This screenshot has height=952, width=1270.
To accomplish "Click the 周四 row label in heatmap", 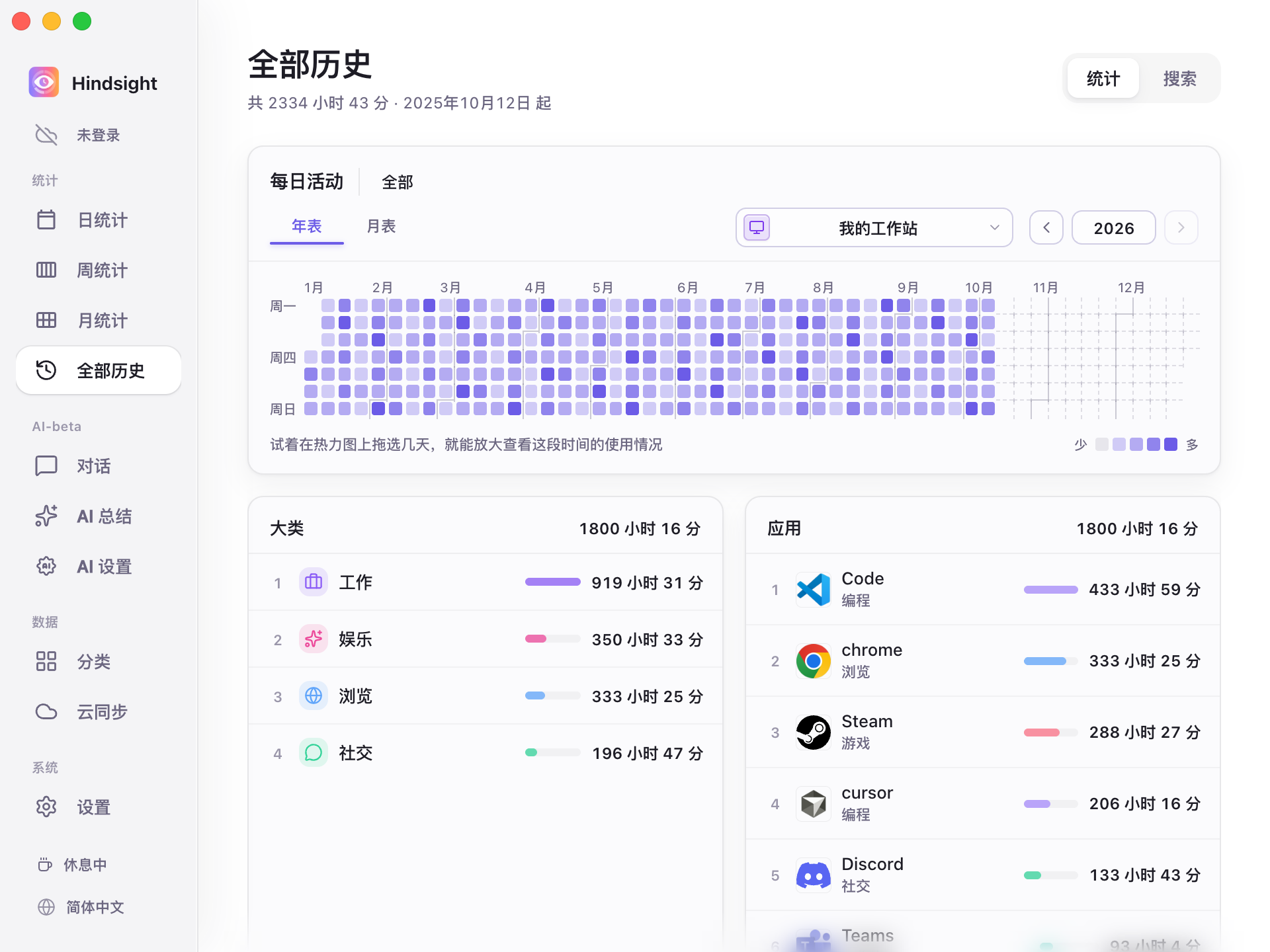I will [x=283, y=358].
